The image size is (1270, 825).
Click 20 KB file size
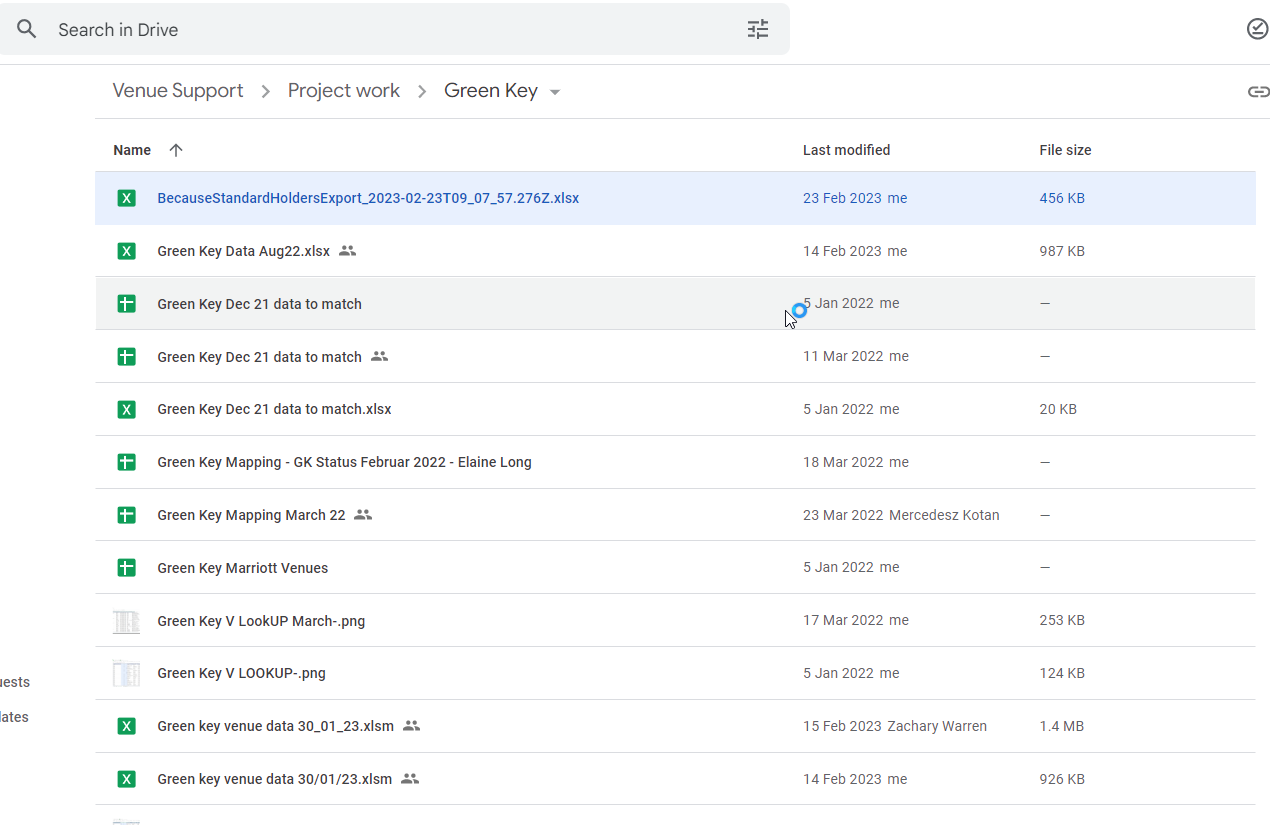[1058, 409]
